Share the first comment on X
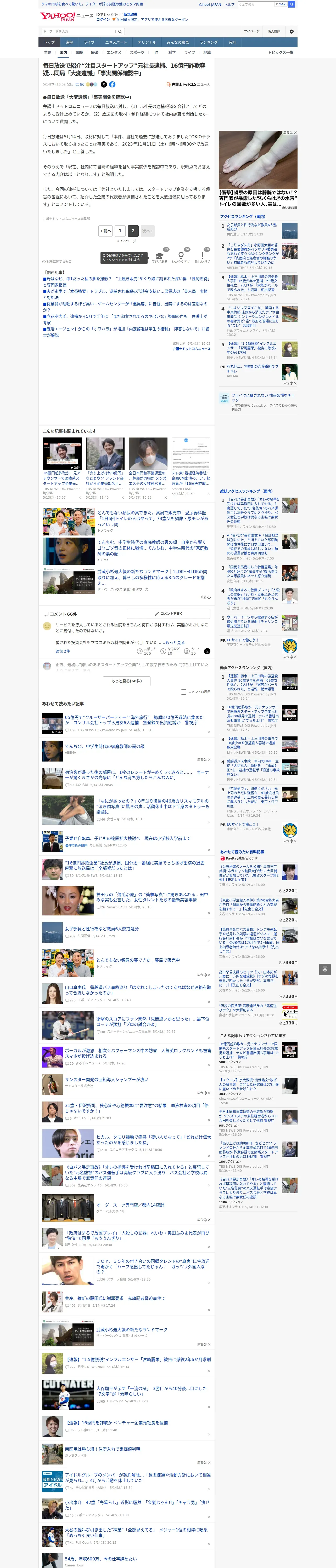336x1568 pixels. 207,651
